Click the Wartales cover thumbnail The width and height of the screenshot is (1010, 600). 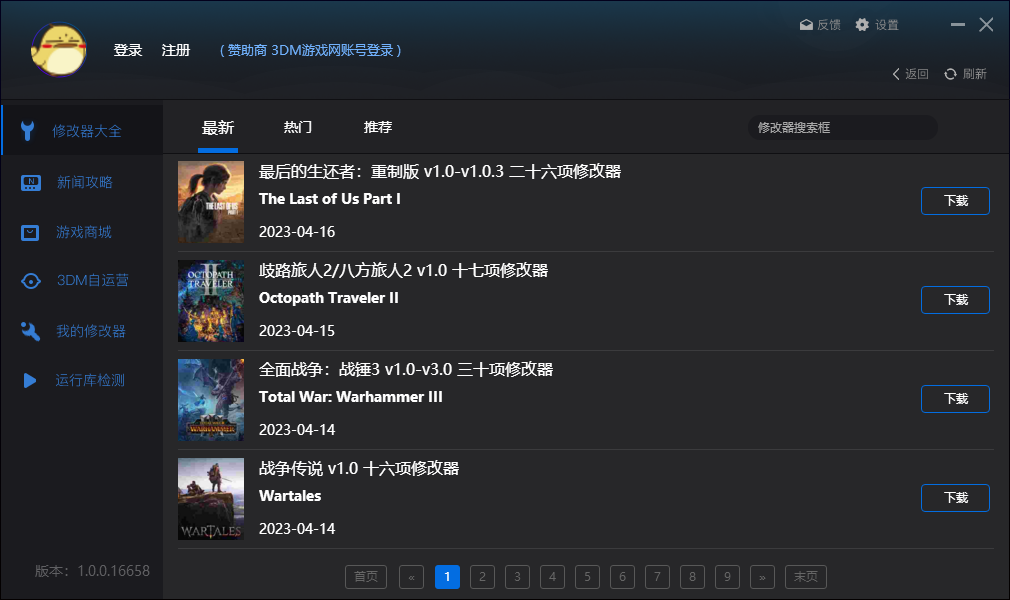(x=211, y=499)
